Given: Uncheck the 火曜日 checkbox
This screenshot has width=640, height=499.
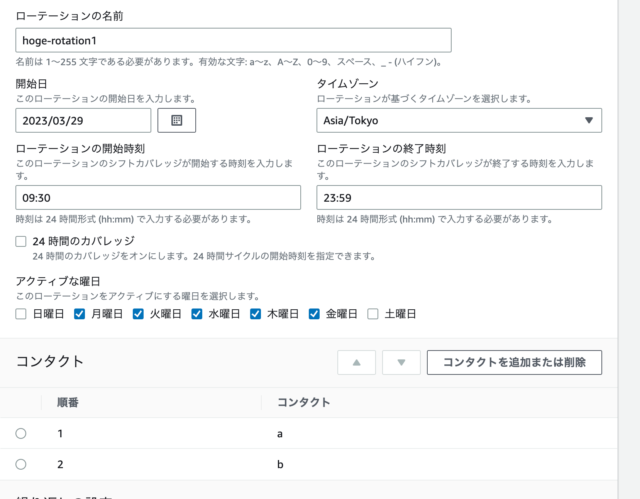Looking at the screenshot, I should click(x=139, y=314).
